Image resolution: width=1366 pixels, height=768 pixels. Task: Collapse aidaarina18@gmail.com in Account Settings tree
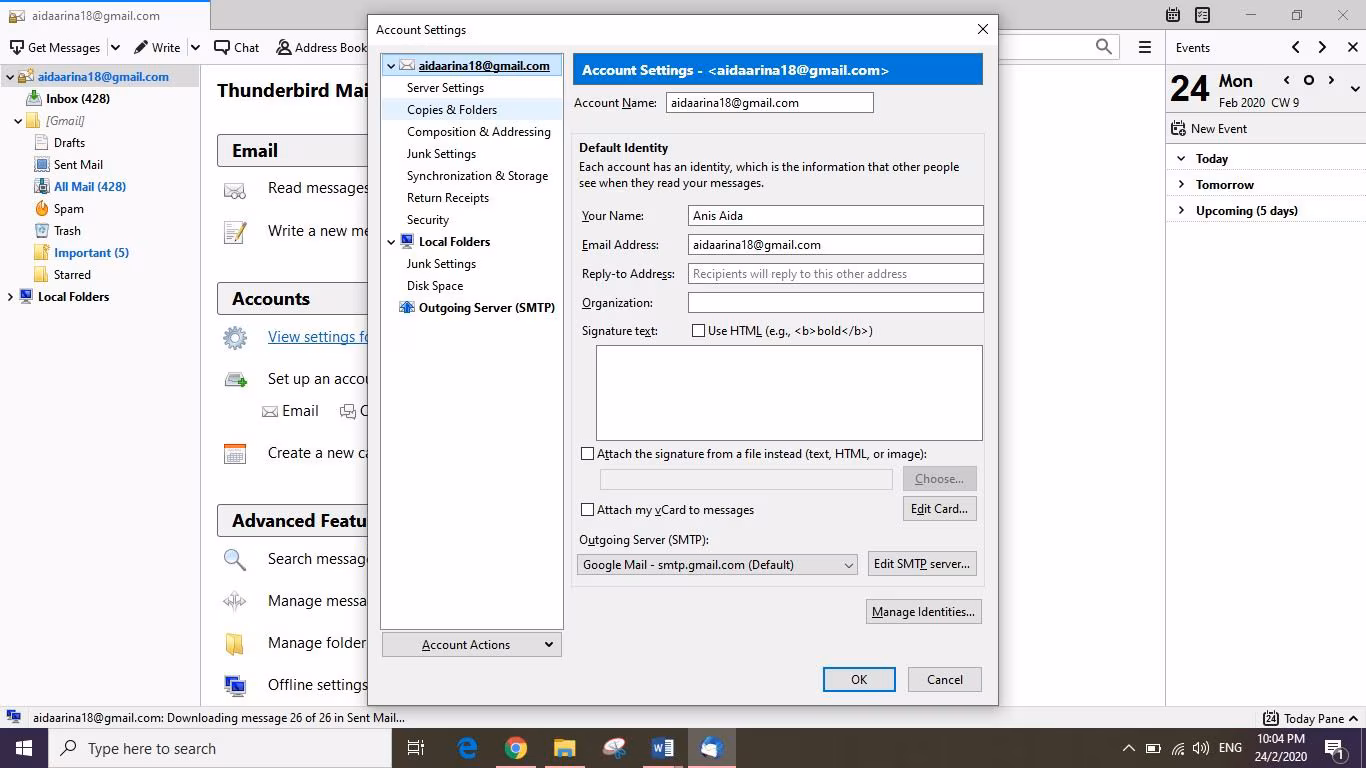pos(391,66)
